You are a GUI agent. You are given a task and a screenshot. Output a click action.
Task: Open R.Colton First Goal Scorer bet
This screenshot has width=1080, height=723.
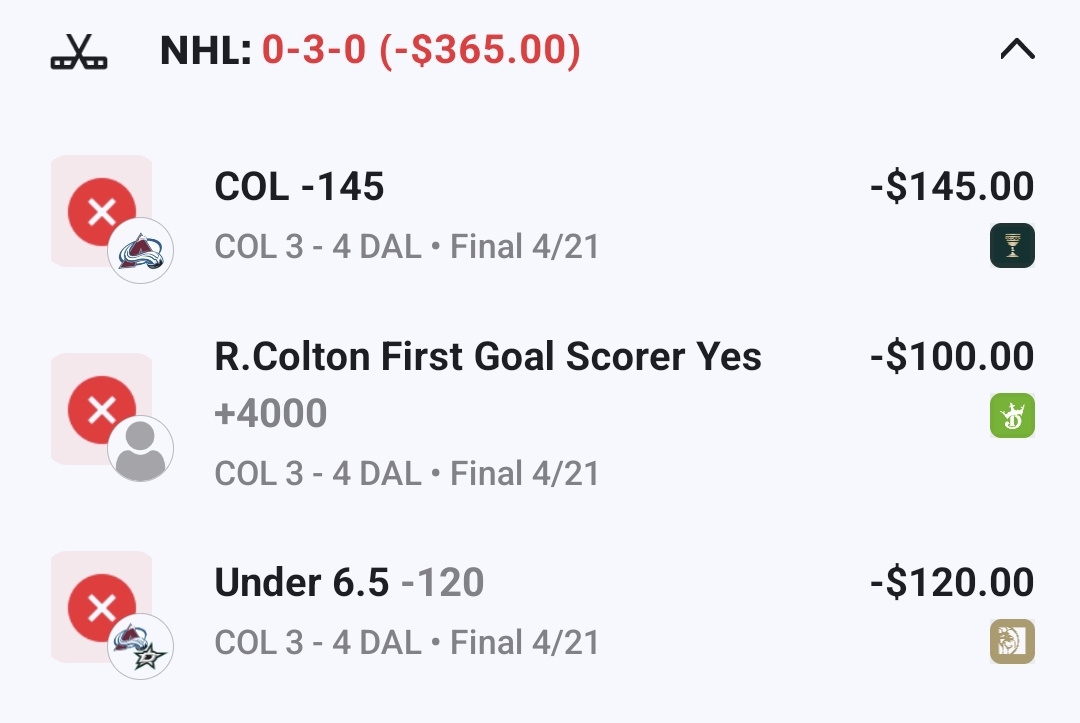[x=488, y=357]
